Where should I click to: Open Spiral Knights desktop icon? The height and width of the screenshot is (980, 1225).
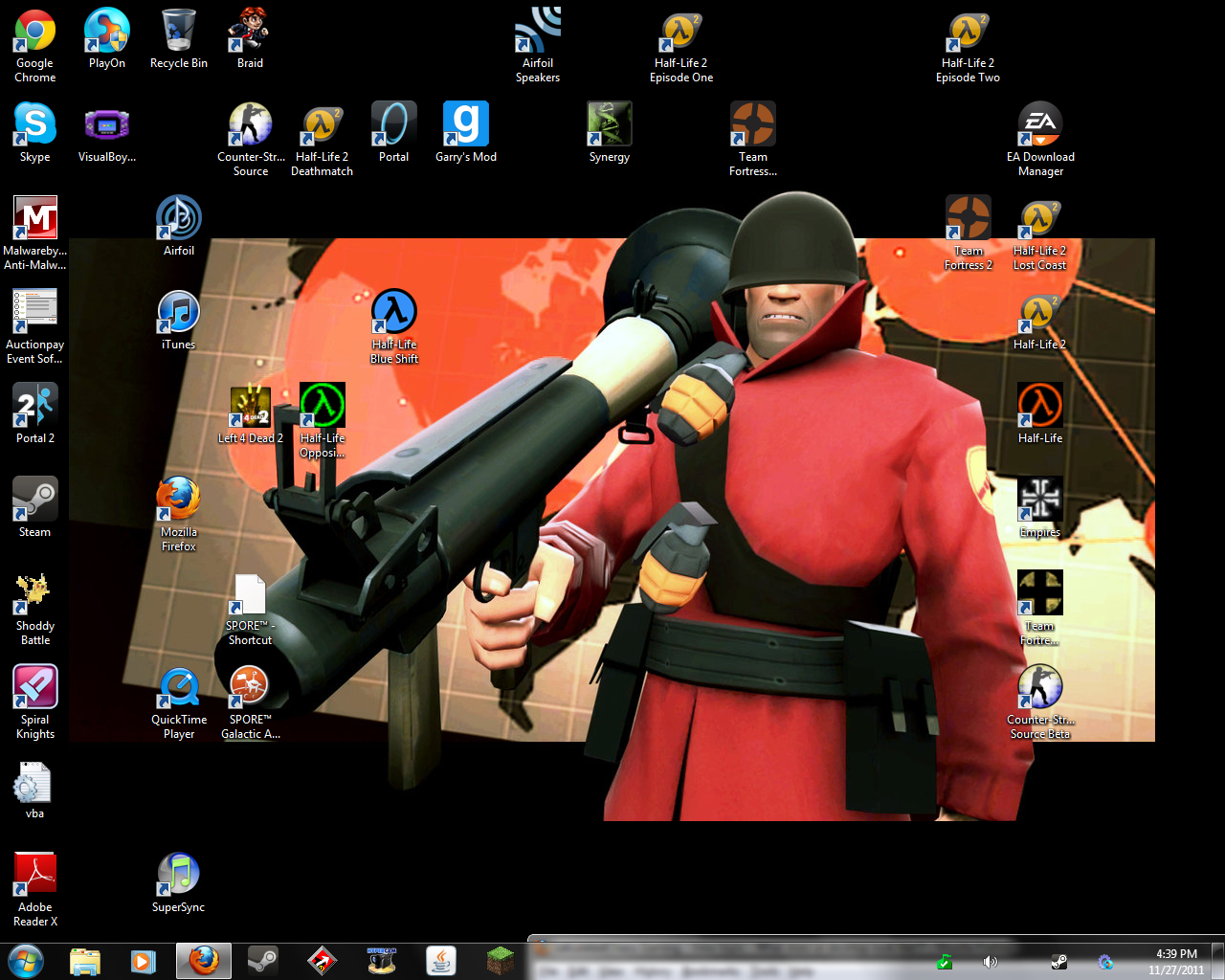[35, 687]
